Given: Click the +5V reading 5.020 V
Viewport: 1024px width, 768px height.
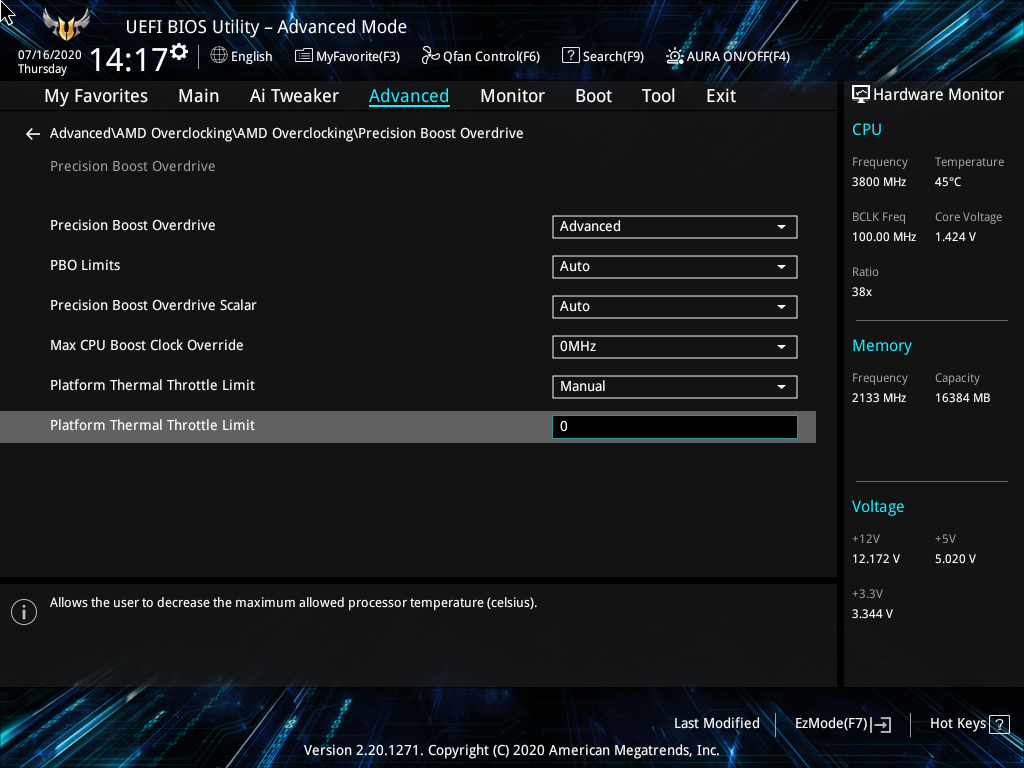Looking at the screenshot, I should [x=955, y=559].
